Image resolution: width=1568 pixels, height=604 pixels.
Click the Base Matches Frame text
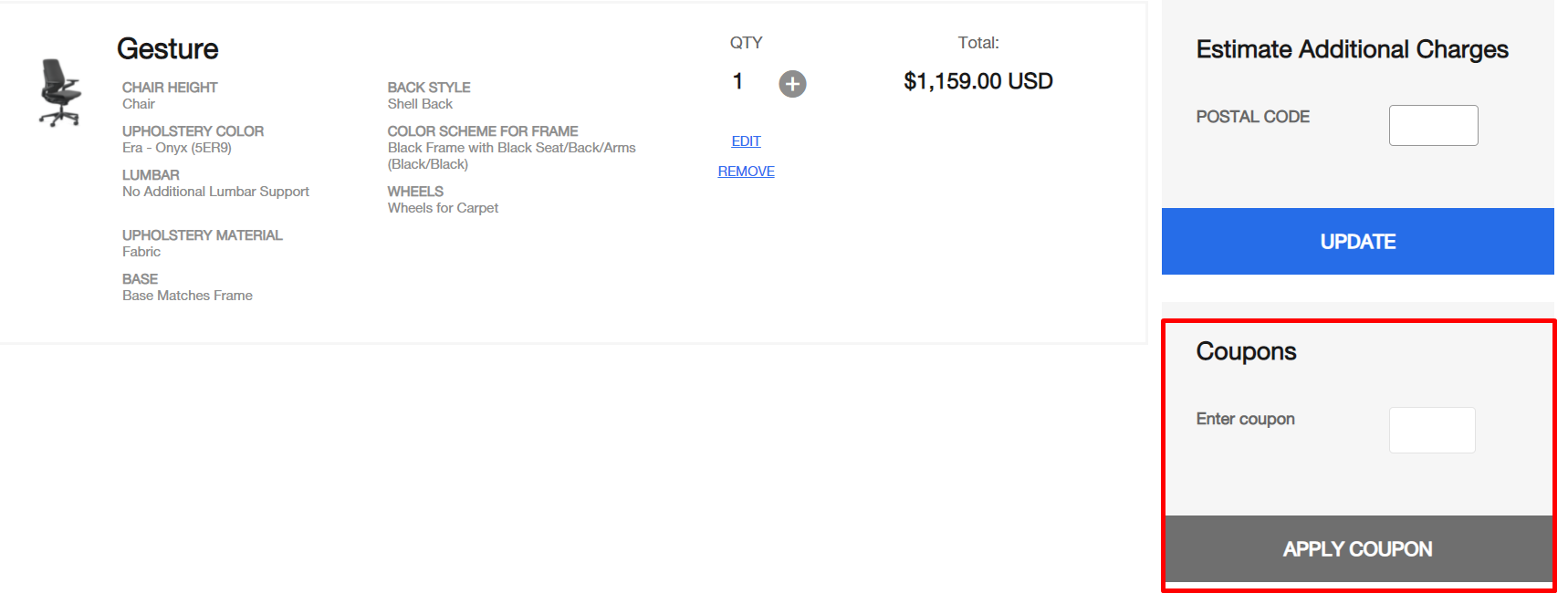pyautogui.click(x=187, y=296)
